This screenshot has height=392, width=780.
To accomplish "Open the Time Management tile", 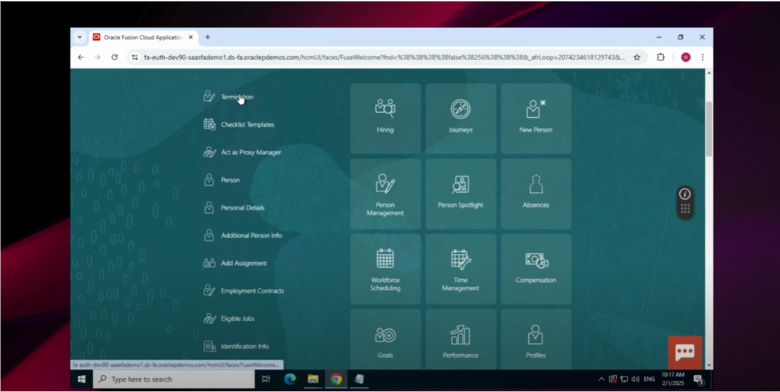I will [460, 269].
